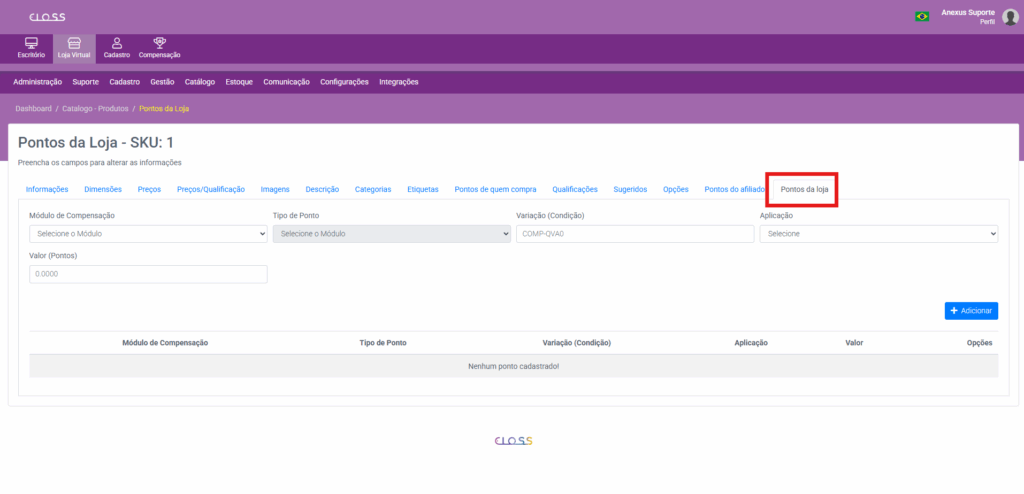Open the Configurações menu

pos(344,82)
